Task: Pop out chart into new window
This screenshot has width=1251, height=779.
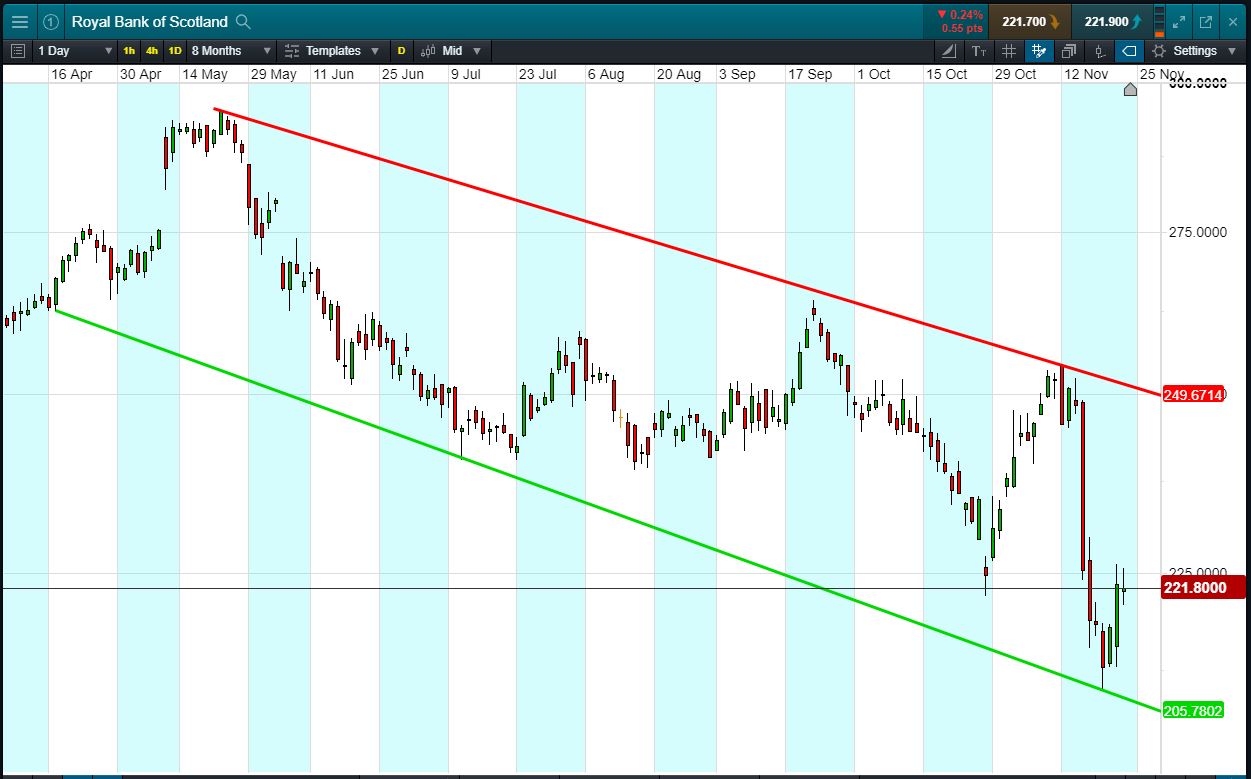Action: [x=1206, y=21]
